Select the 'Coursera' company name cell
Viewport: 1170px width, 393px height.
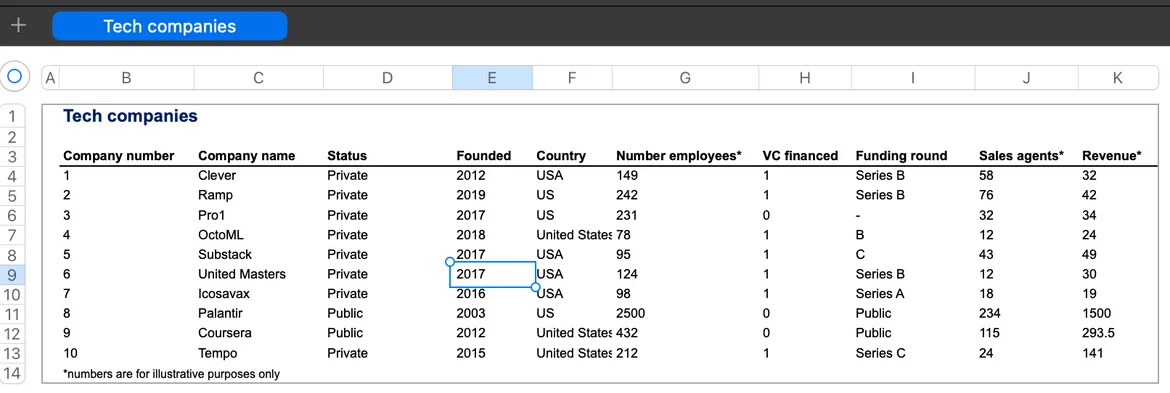[x=224, y=333]
